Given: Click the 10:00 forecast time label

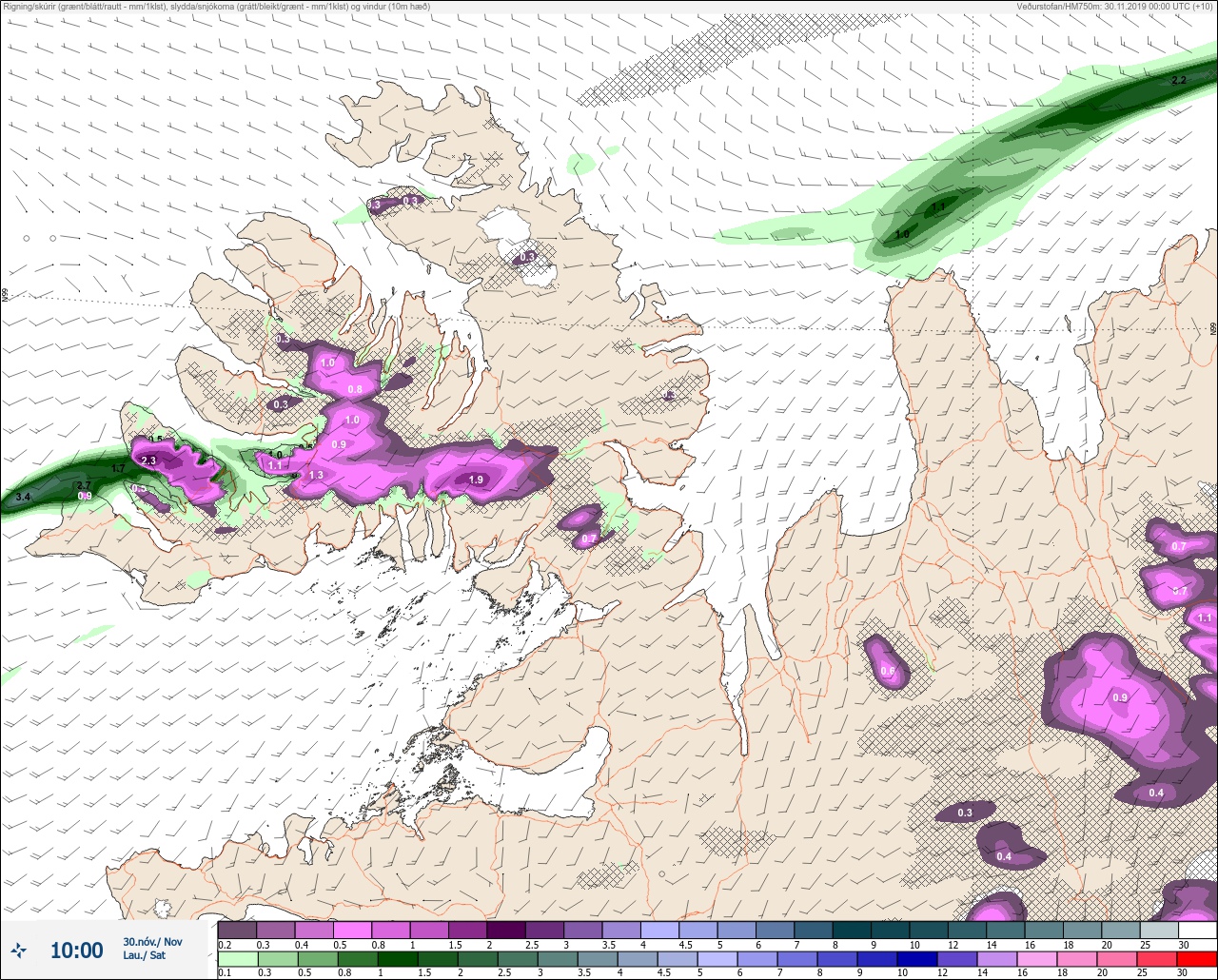Looking at the screenshot, I should click(76, 950).
